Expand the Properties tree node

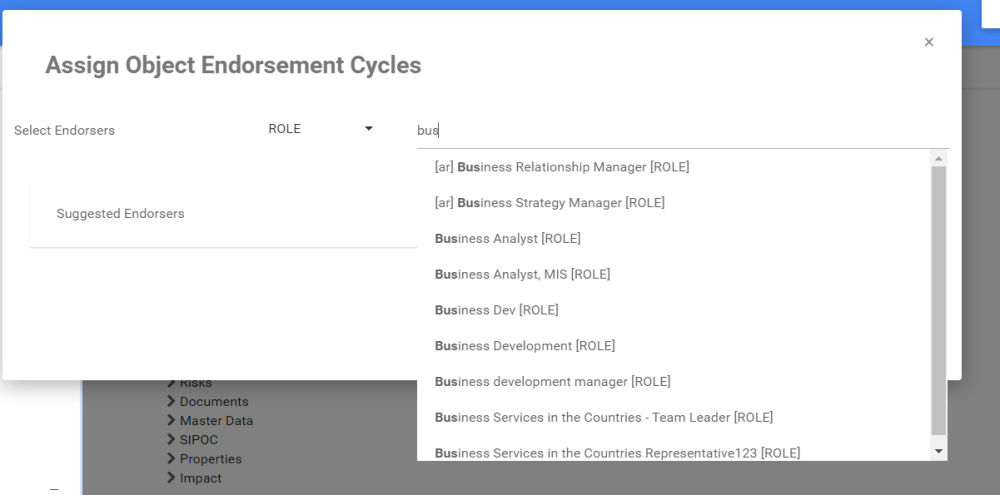coord(171,459)
